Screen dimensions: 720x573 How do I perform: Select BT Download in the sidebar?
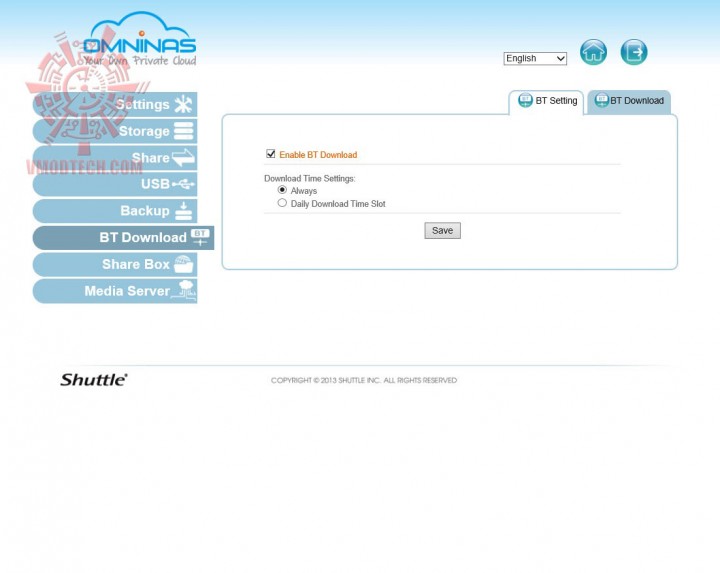click(123, 237)
